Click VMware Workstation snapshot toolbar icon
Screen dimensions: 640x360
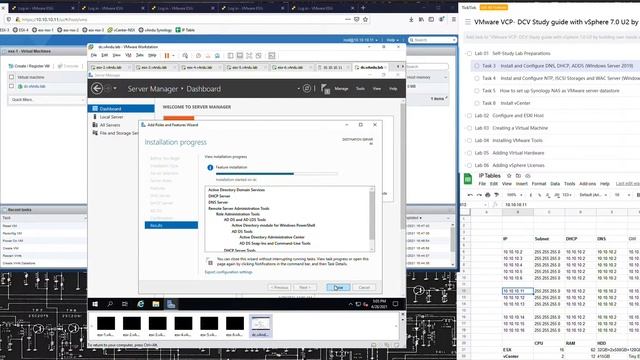(x=198, y=56)
